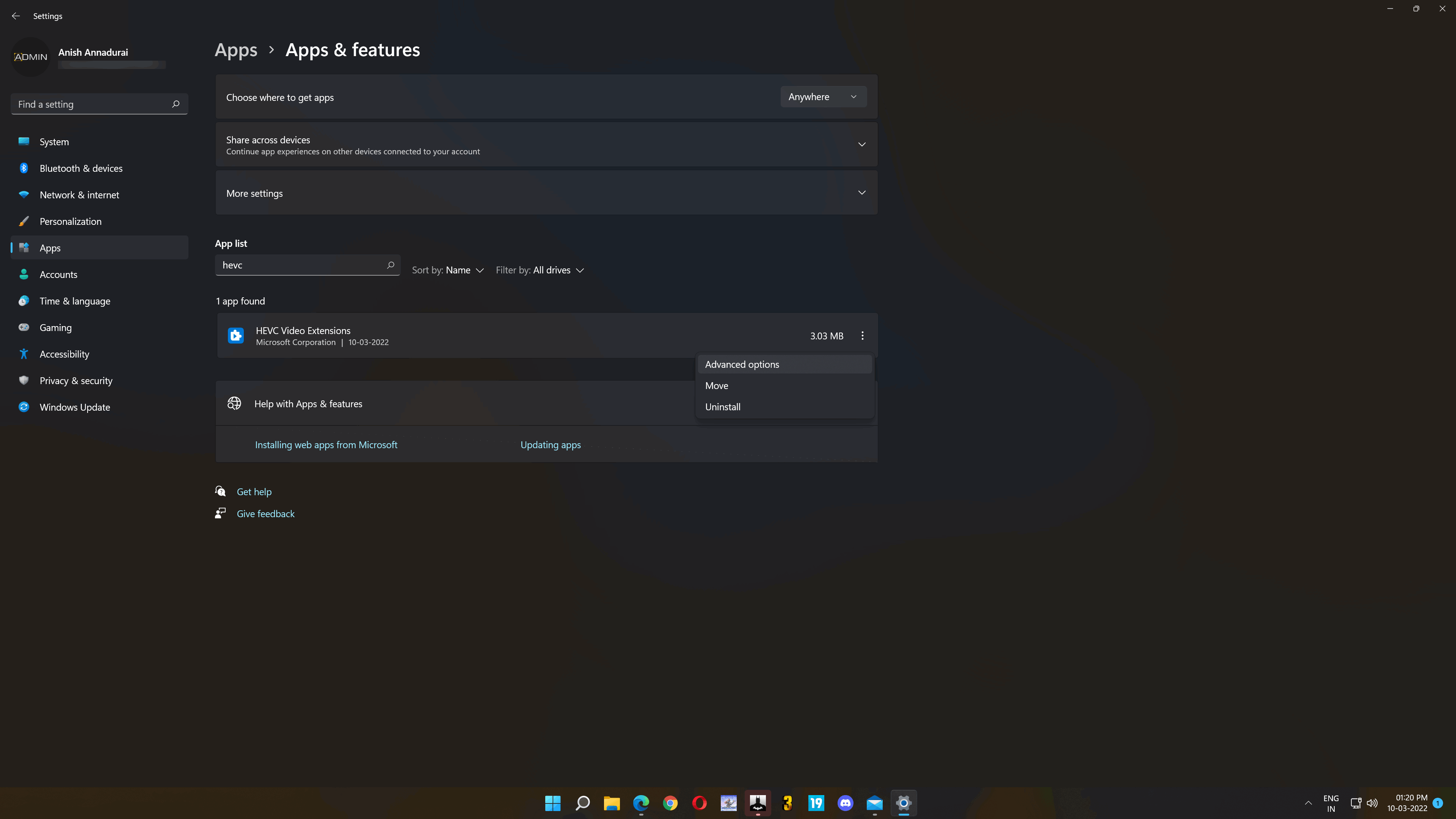Open the System settings section
This screenshot has width=1456, height=819.
point(54,141)
